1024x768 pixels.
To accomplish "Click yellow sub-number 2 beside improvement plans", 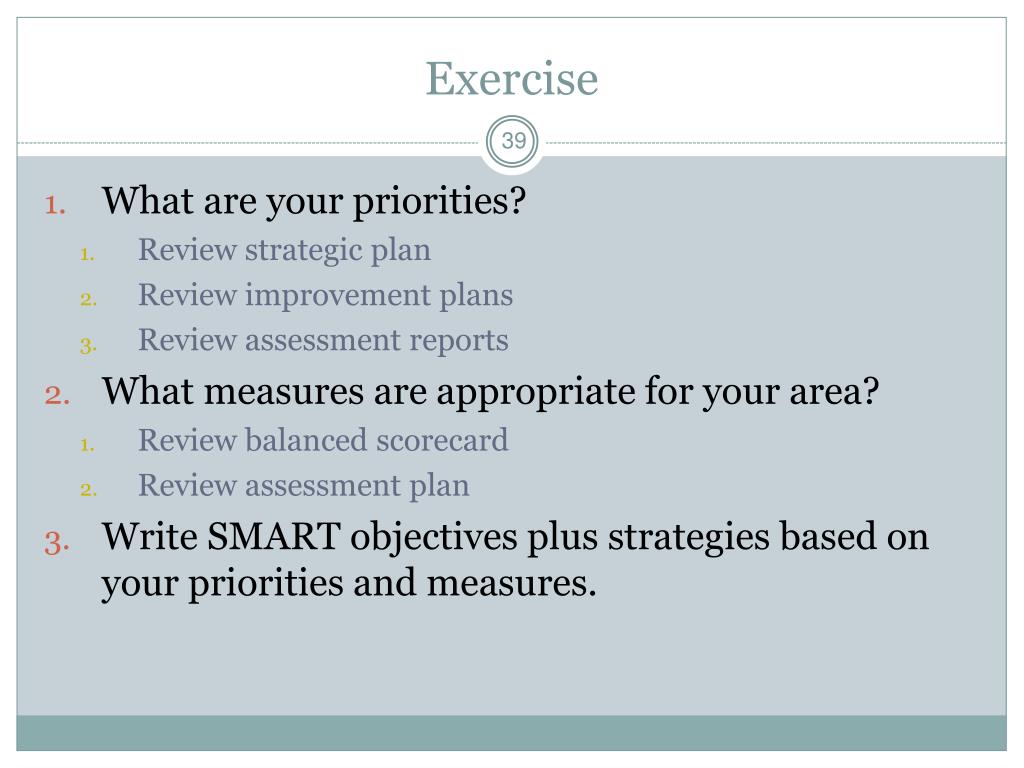I will click(x=88, y=300).
